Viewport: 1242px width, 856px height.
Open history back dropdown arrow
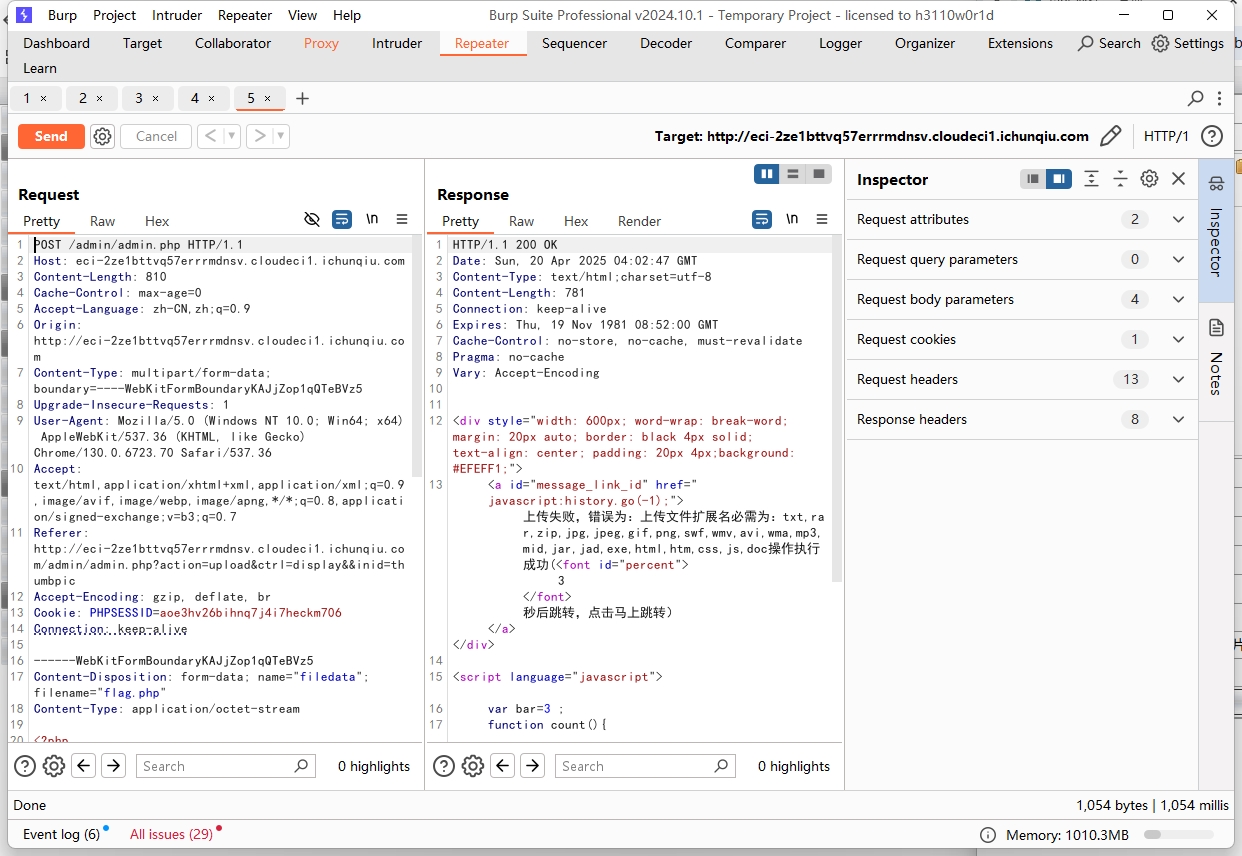pyautogui.click(x=232, y=136)
